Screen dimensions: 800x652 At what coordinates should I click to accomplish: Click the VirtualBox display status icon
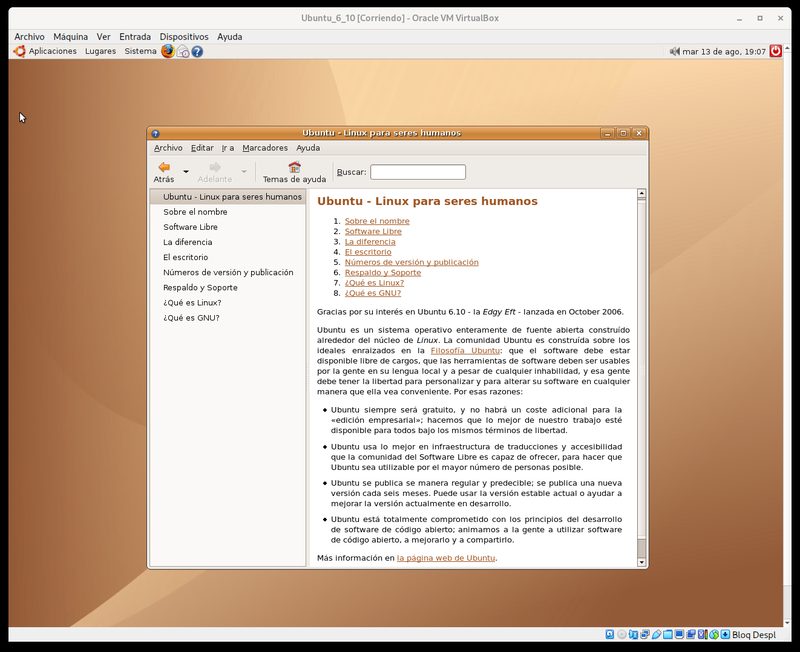click(679, 634)
